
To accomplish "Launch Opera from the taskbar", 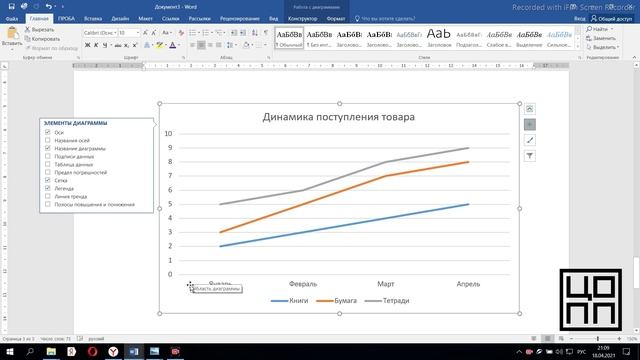I will tap(93, 351).
